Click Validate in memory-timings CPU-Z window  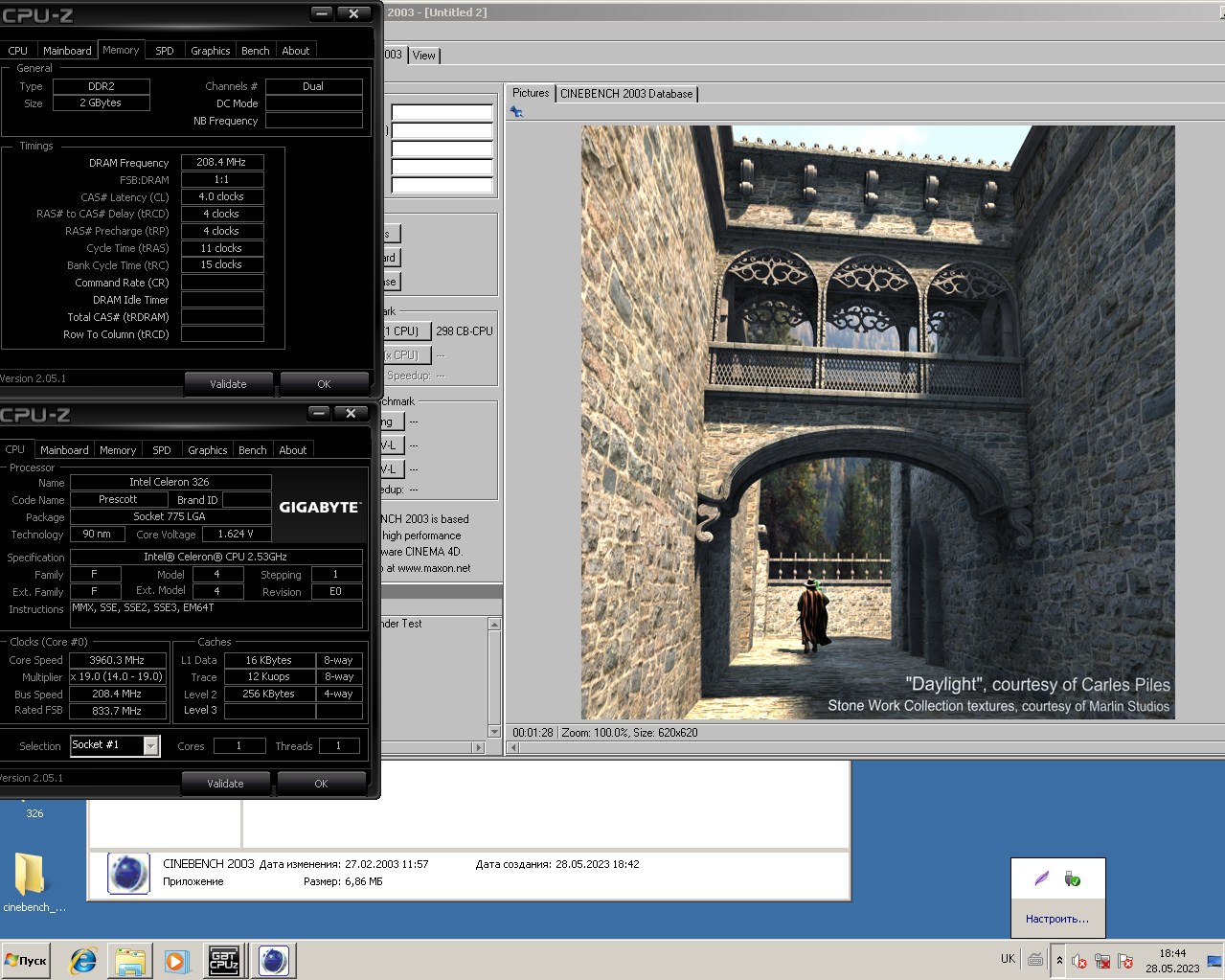(228, 384)
